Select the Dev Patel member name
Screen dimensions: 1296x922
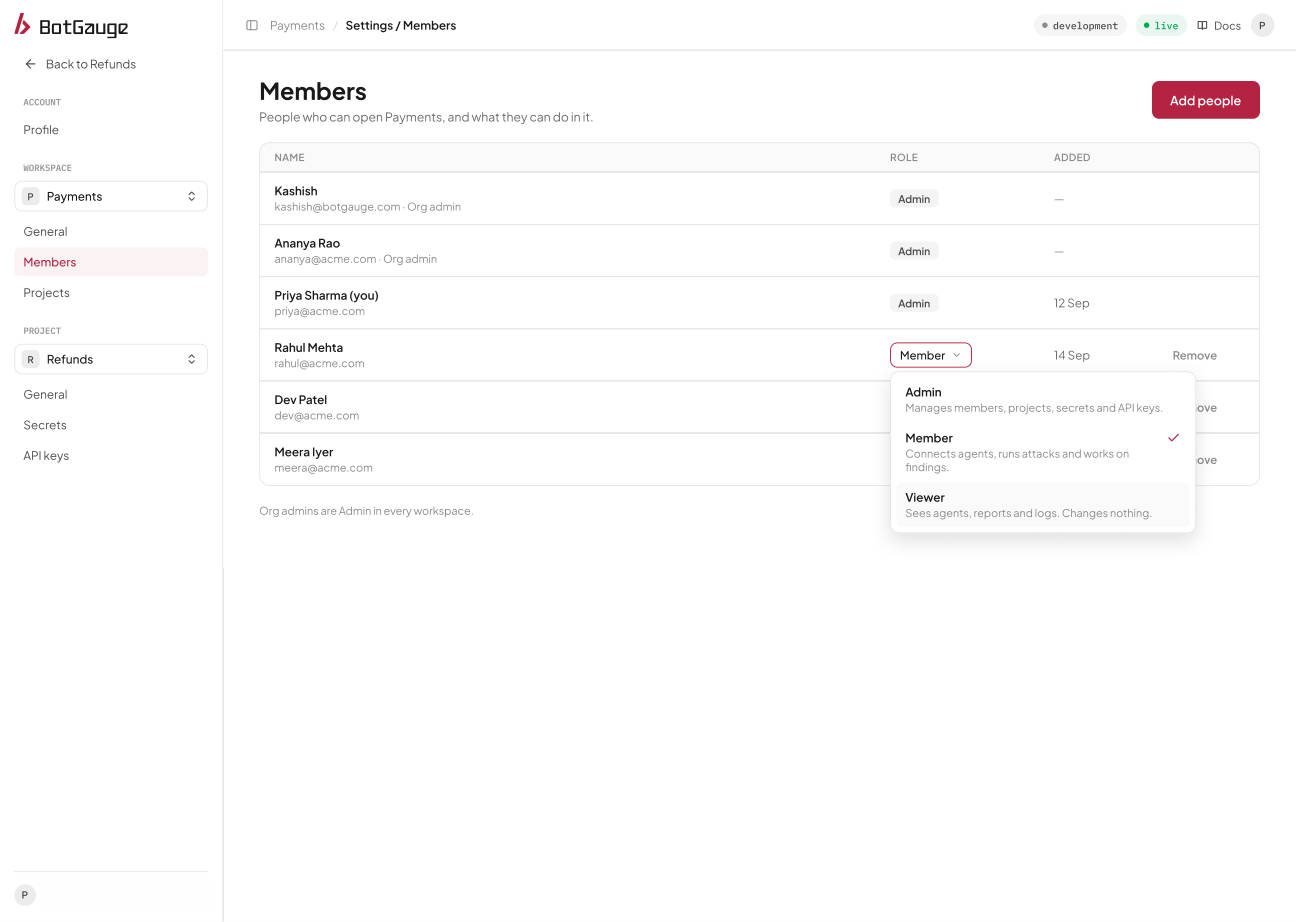(300, 399)
